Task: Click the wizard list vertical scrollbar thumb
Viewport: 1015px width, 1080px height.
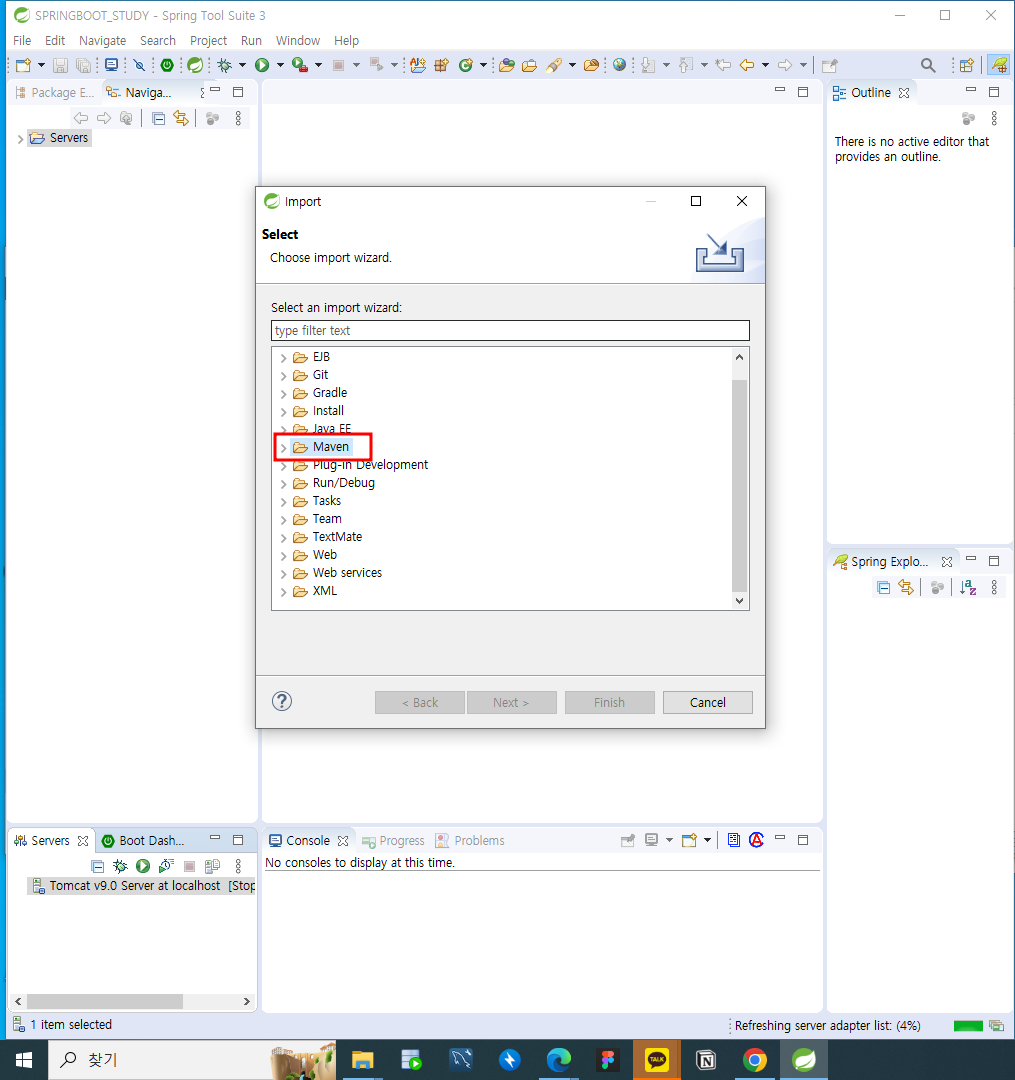Action: (739, 486)
